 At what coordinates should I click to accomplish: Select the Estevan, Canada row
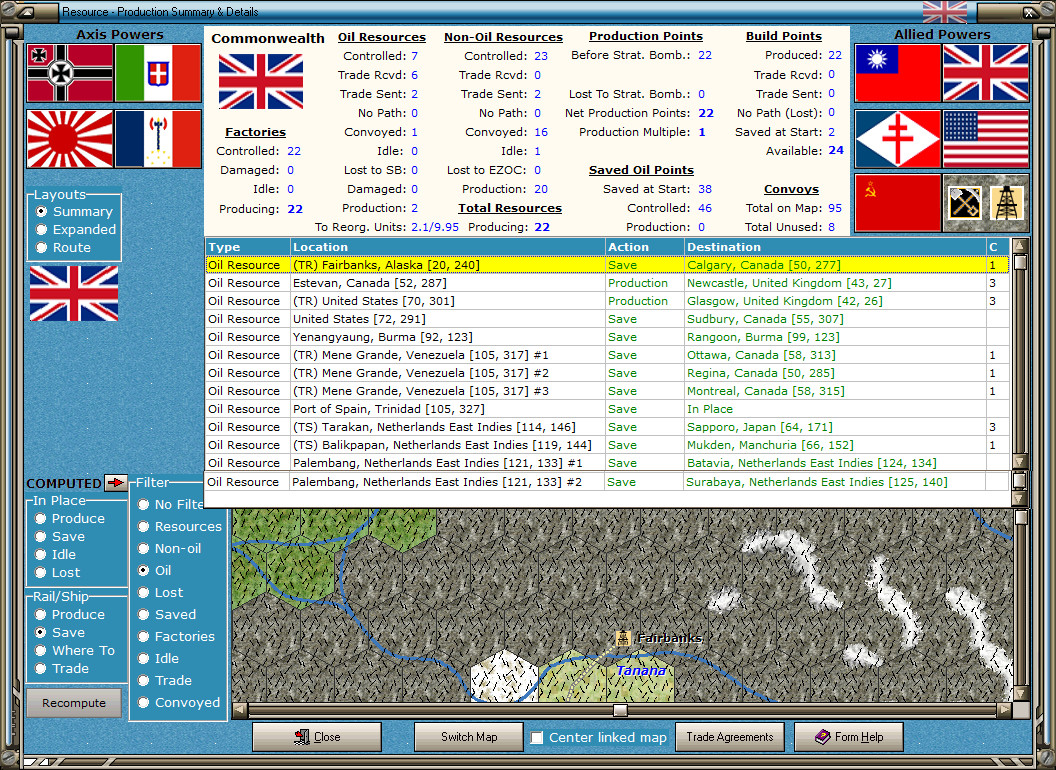(607, 283)
